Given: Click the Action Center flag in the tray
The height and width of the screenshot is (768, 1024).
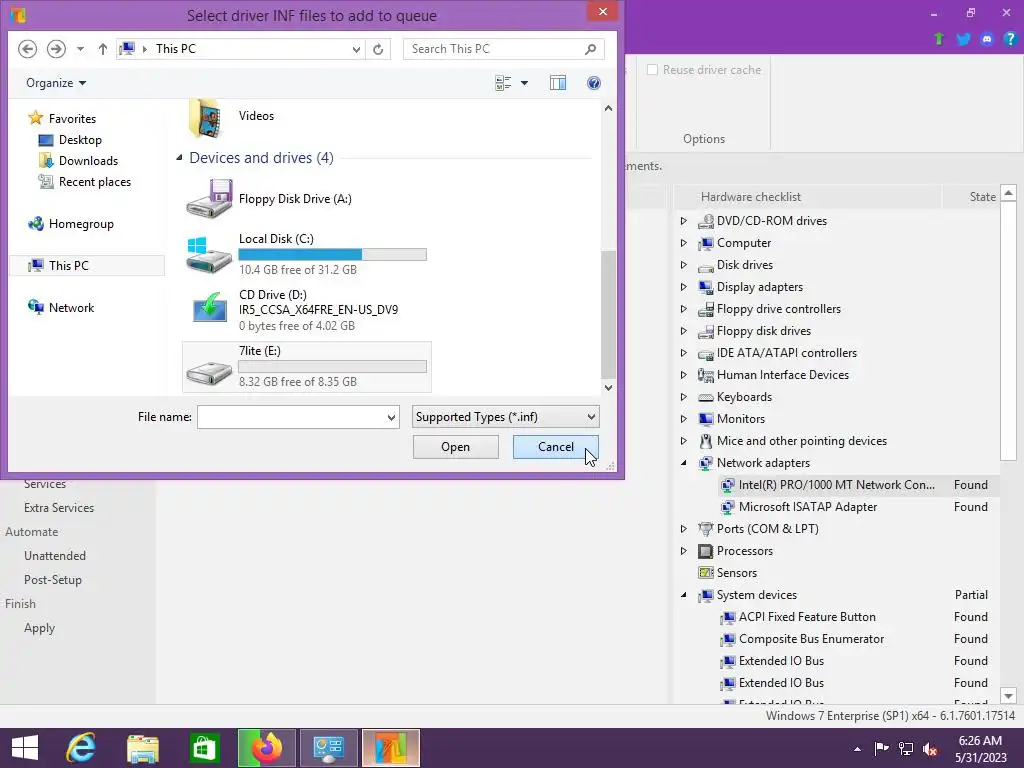Looking at the screenshot, I should (x=881, y=748).
